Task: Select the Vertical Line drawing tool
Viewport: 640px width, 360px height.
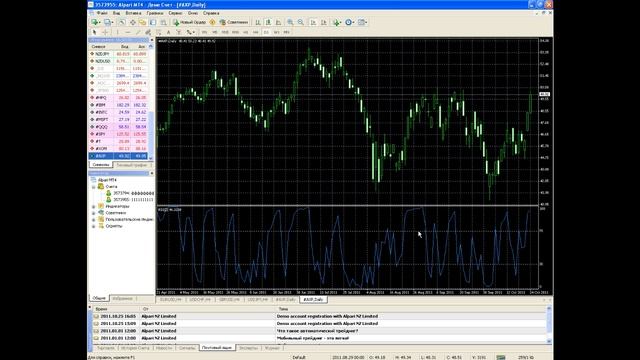Action: 118,32
